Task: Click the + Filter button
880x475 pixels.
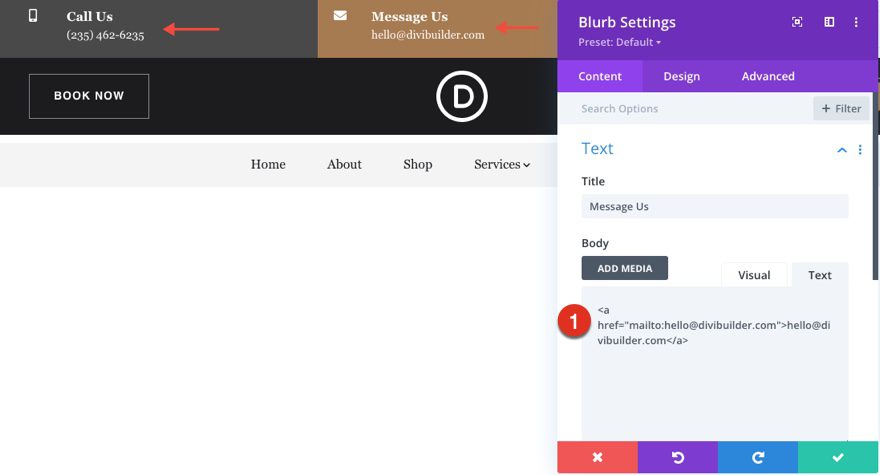Action: pos(841,108)
